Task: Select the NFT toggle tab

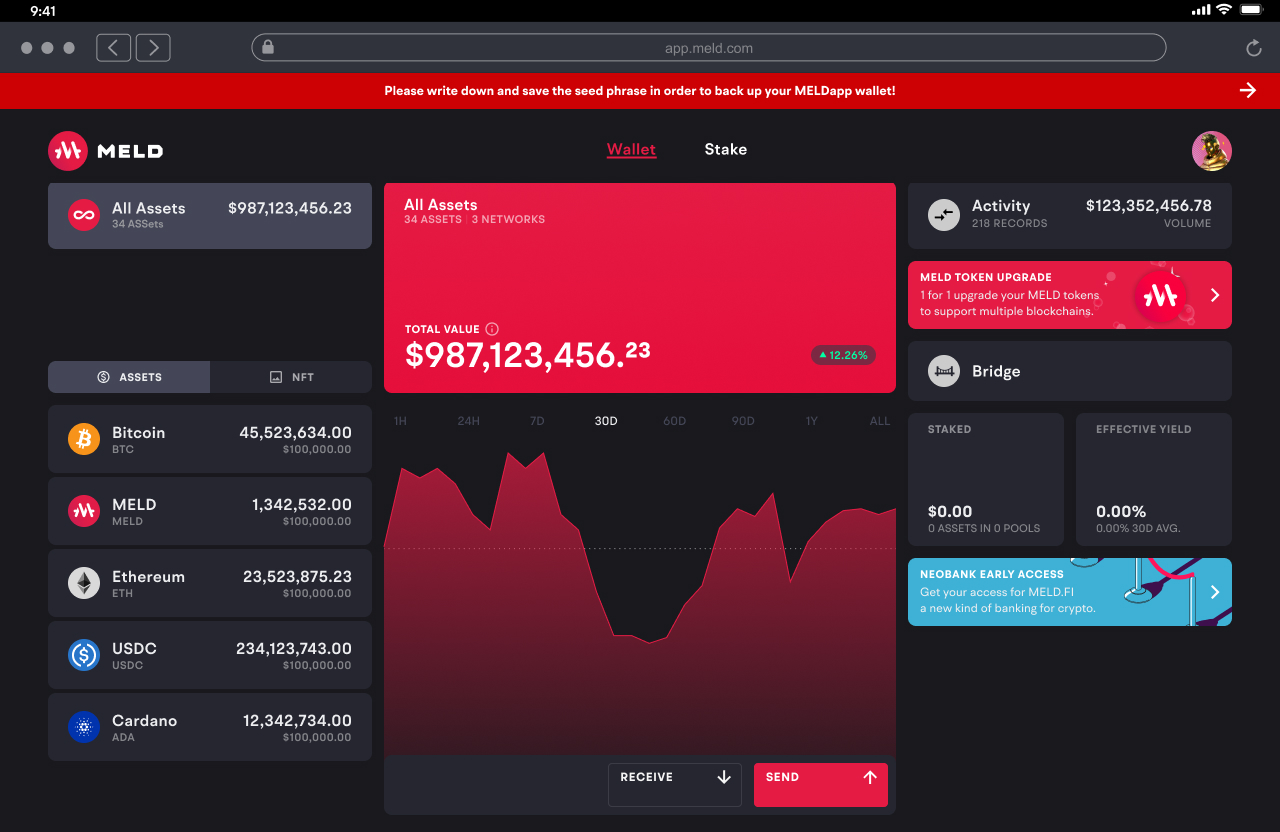Action: click(291, 377)
